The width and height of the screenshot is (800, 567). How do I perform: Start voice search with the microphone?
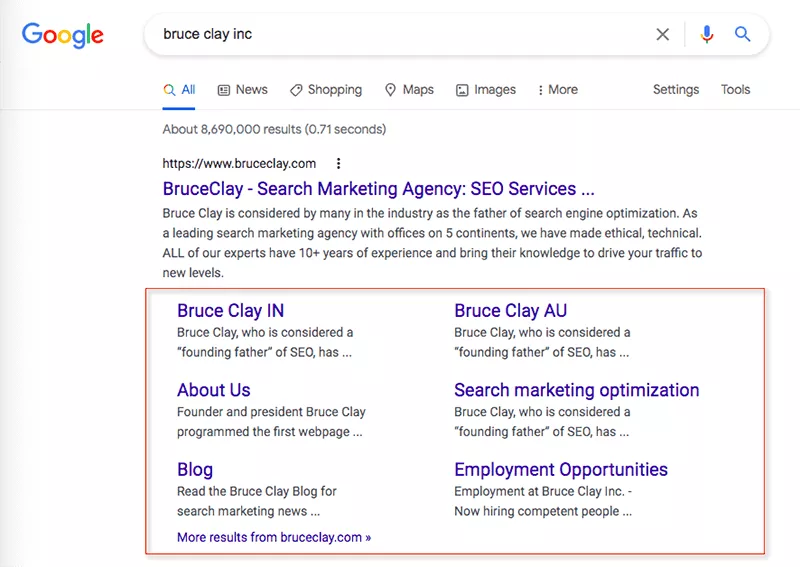707,35
